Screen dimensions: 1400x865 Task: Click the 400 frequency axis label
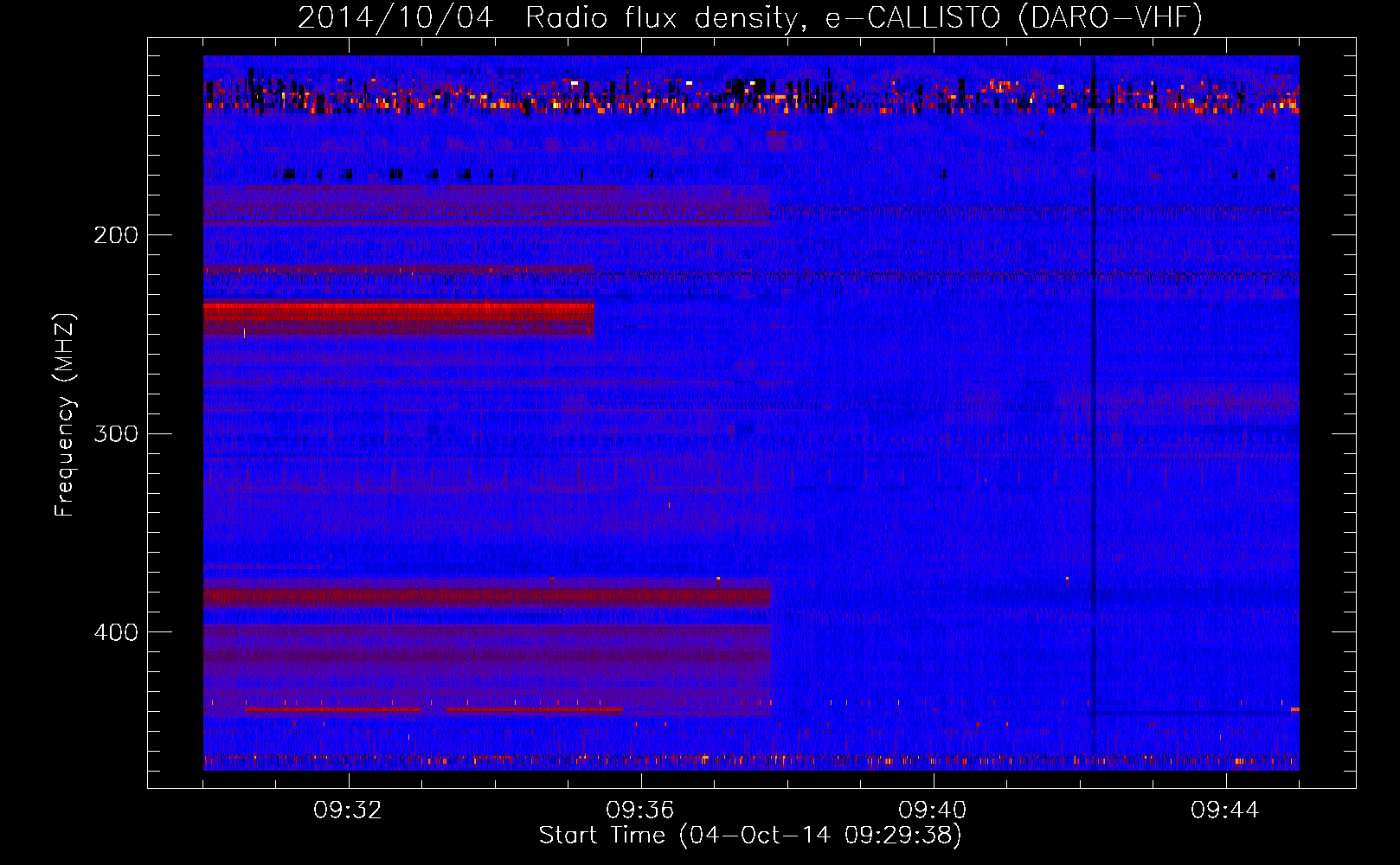(116, 632)
